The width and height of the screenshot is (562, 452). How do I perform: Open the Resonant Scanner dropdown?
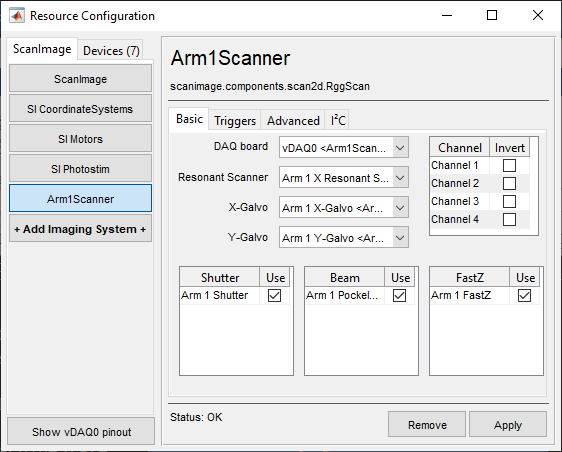pyautogui.click(x=344, y=177)
